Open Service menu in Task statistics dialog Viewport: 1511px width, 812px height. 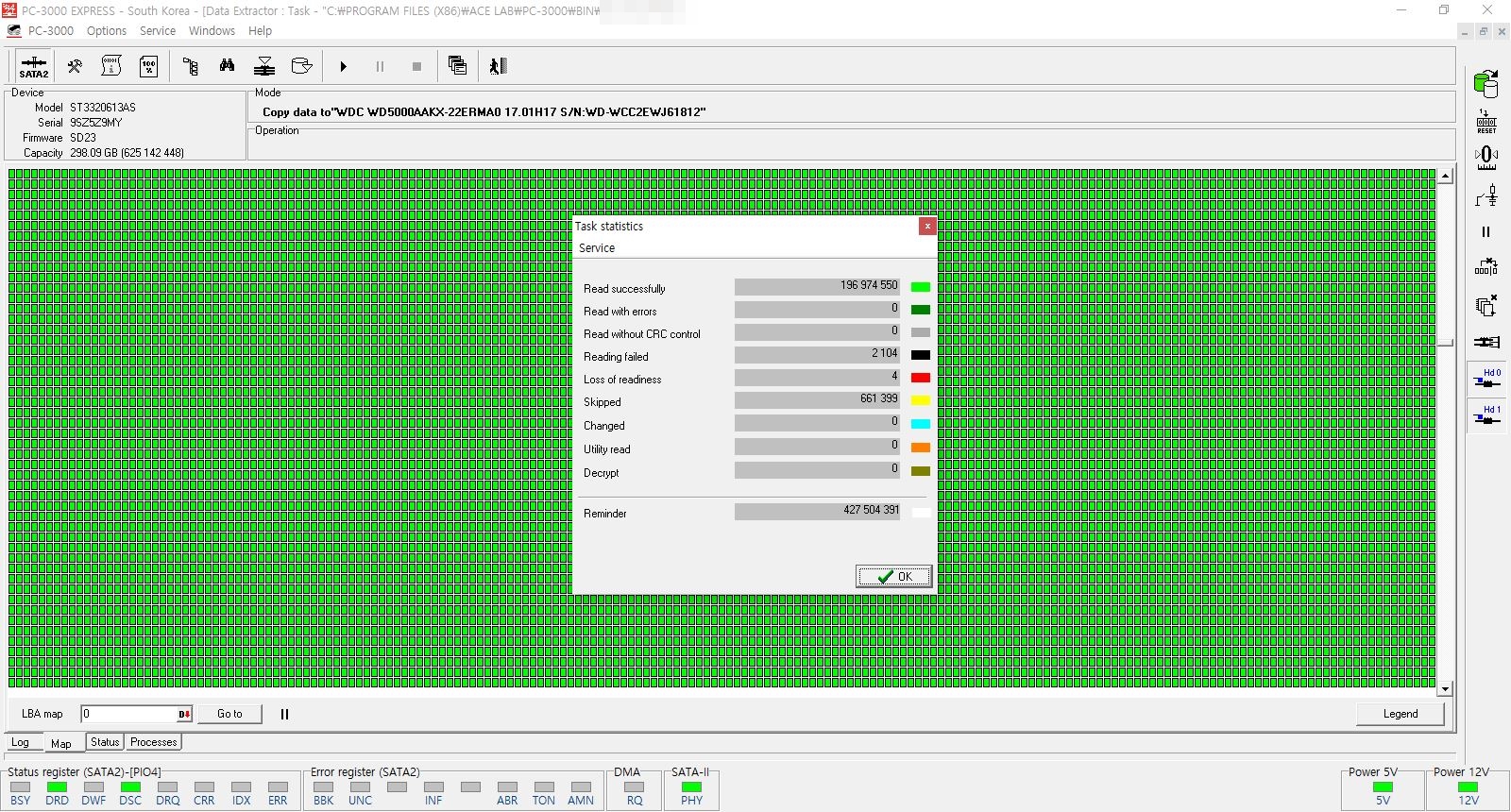point(597,248)
